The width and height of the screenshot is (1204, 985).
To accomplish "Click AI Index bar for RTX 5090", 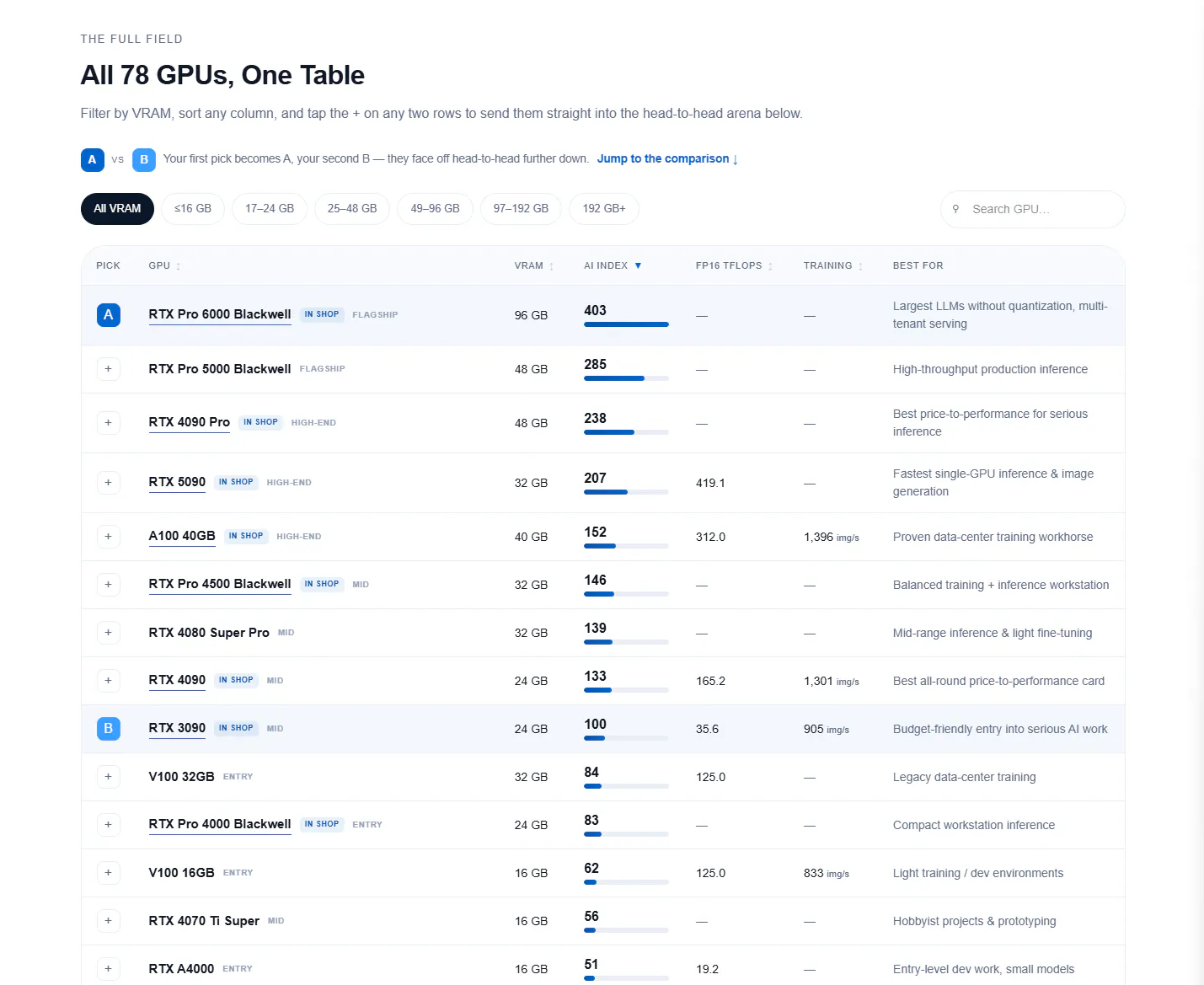I will [626, 492].
